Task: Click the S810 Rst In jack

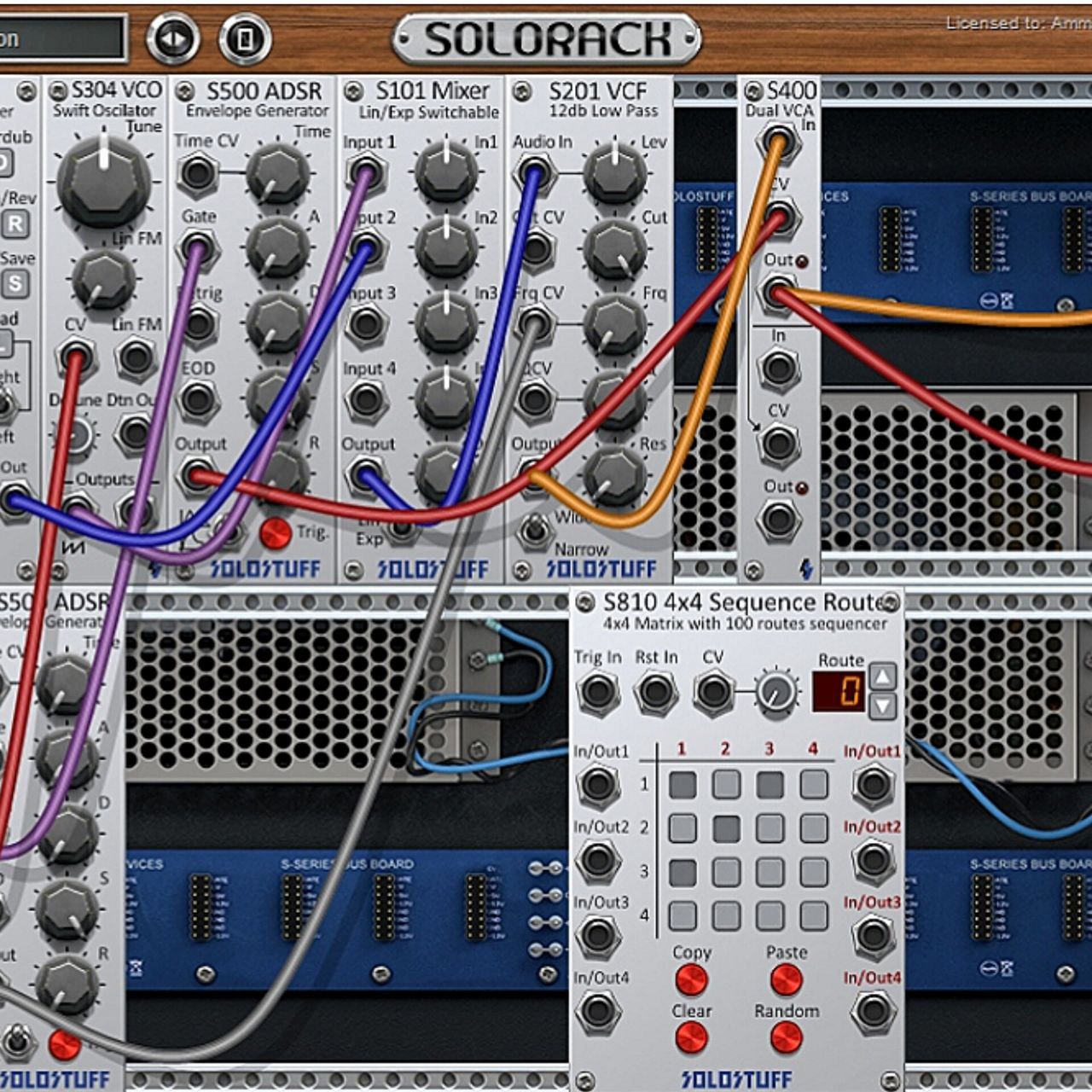Action: [x=656, y=692]
